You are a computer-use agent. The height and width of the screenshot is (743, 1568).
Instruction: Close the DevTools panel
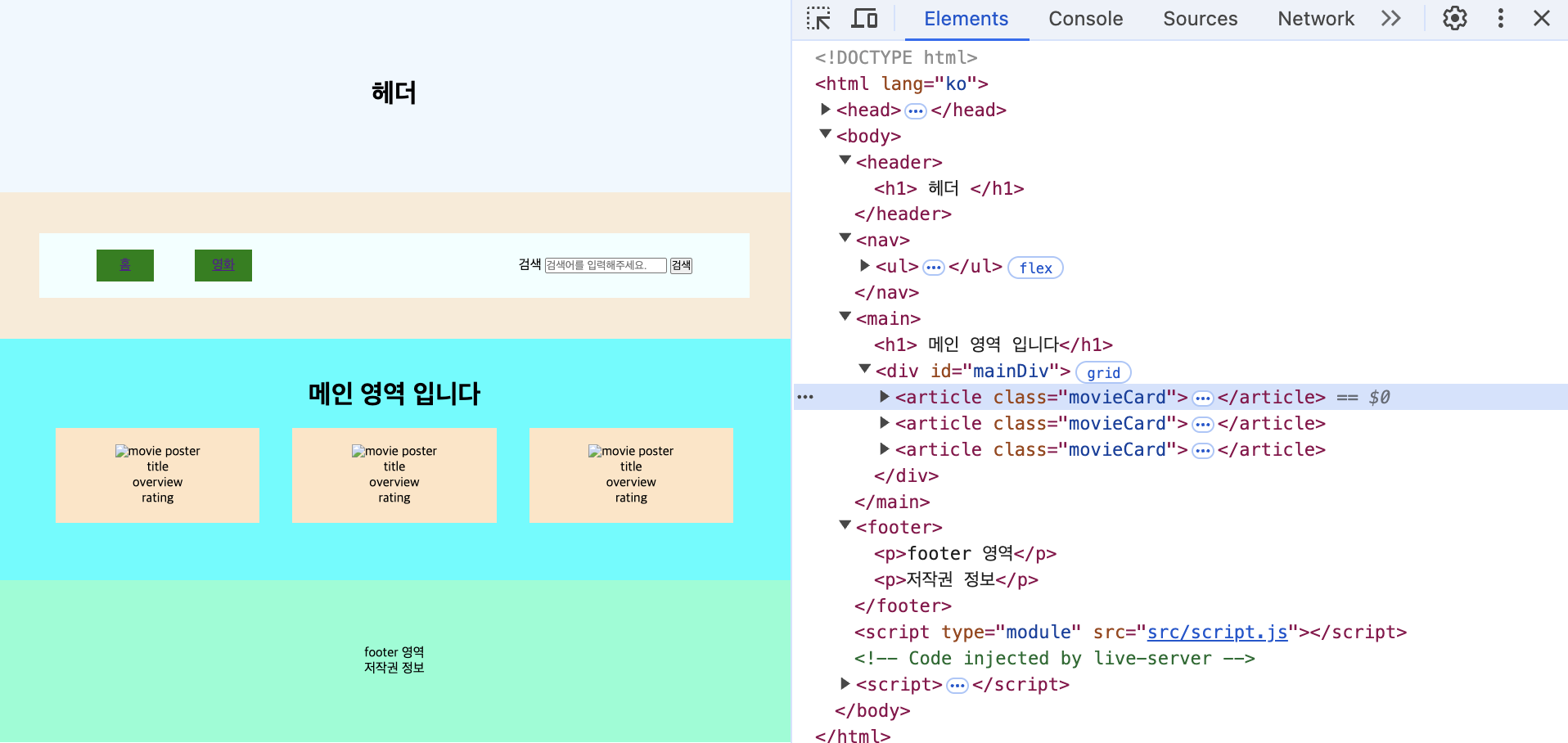pyautogui.click(x=1542, y=18)
